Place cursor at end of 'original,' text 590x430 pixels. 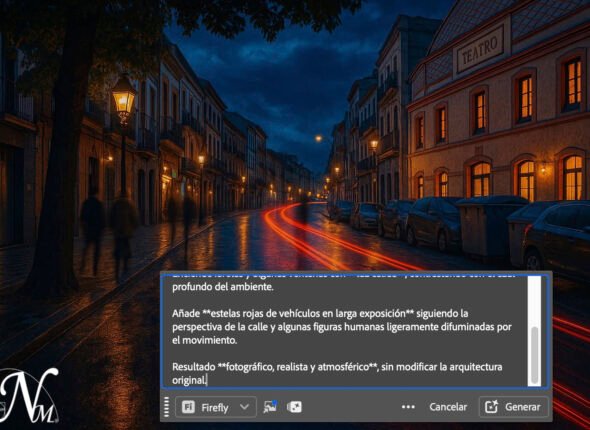point(207,380)
